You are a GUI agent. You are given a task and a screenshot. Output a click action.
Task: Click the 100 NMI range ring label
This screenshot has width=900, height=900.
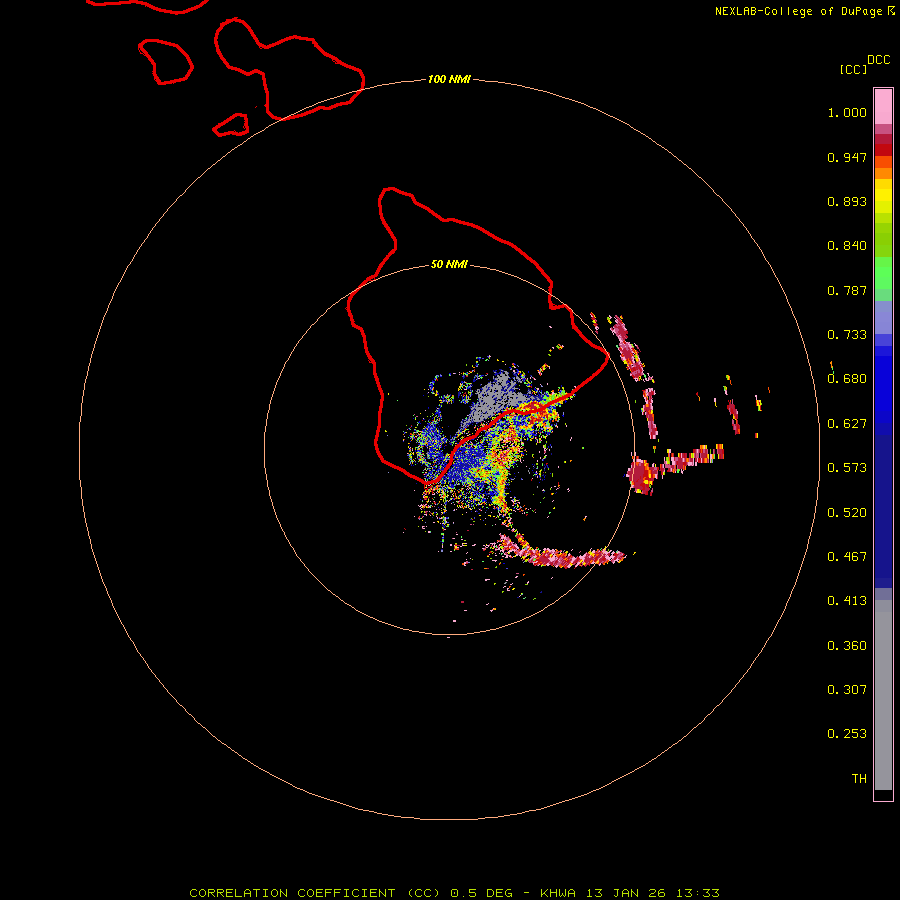click(x=449, y=79)
